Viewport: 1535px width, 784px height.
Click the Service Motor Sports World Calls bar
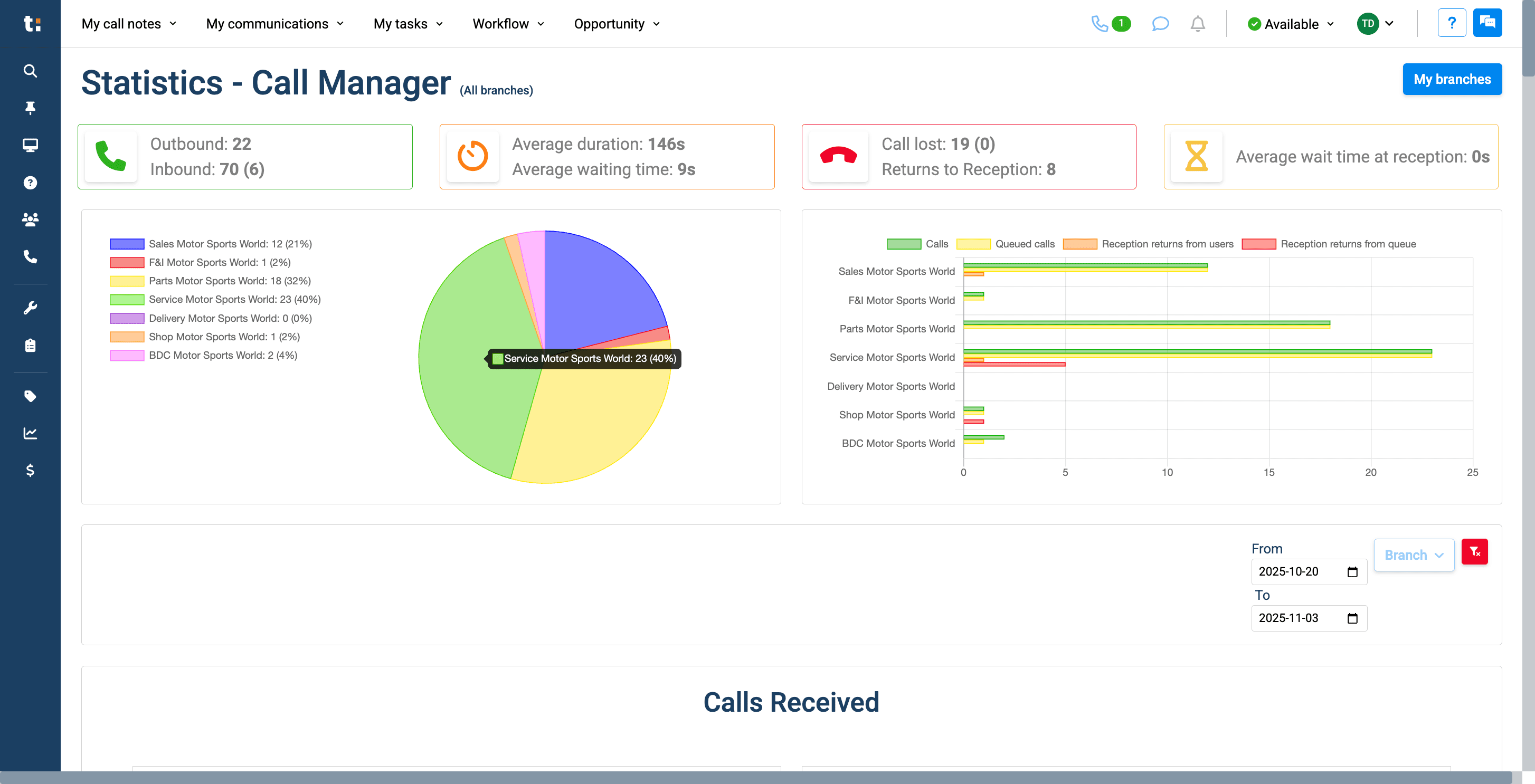[1197, 351]
